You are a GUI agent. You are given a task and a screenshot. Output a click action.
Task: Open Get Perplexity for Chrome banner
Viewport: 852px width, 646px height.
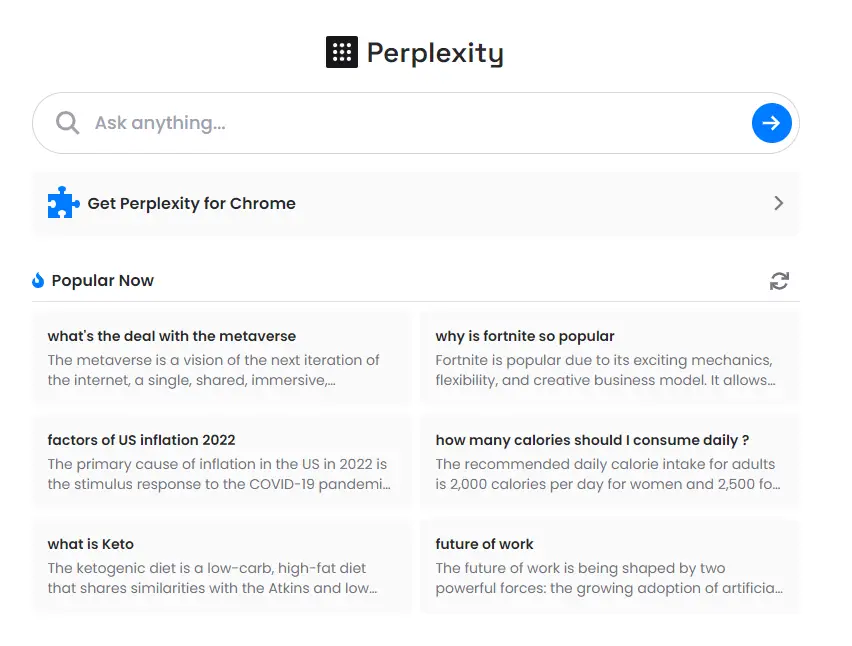coord(416,203)
